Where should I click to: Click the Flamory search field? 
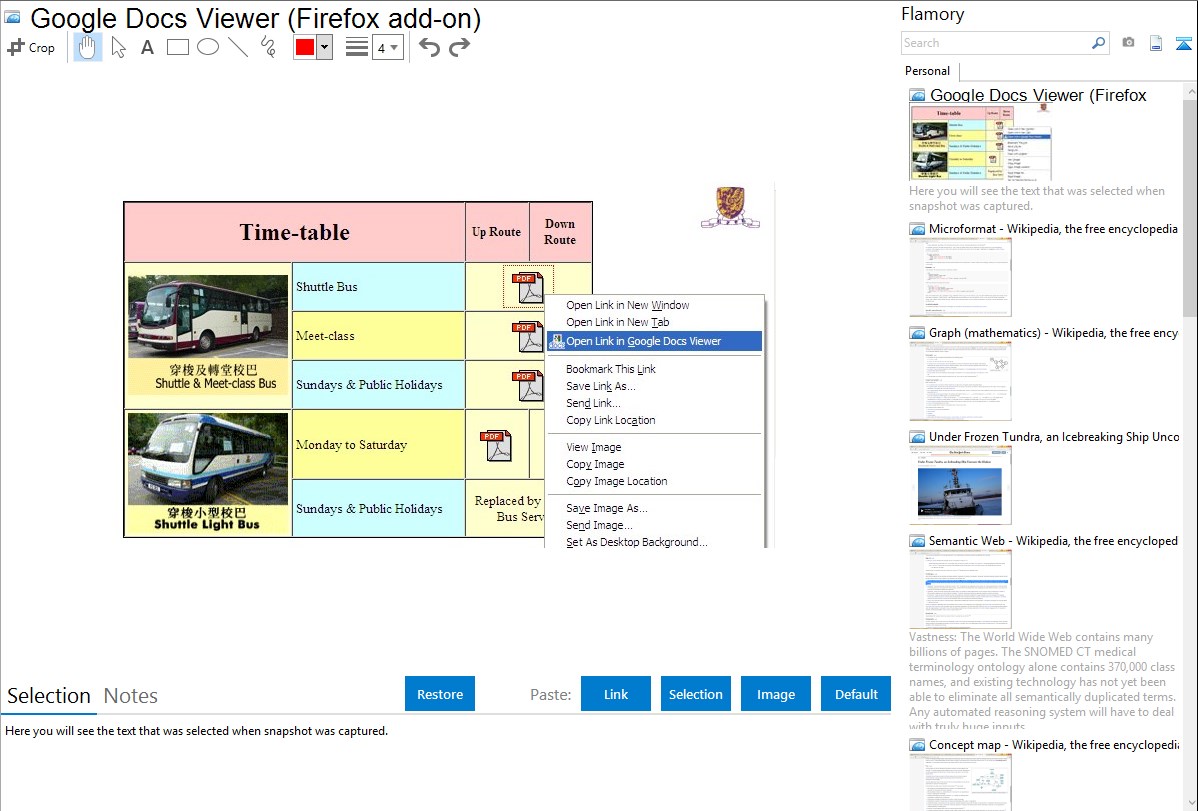[x=996, y=43]
